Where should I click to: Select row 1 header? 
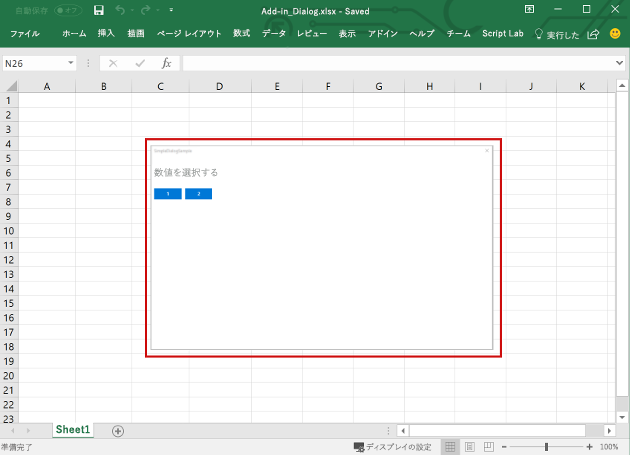pos(8,100)
